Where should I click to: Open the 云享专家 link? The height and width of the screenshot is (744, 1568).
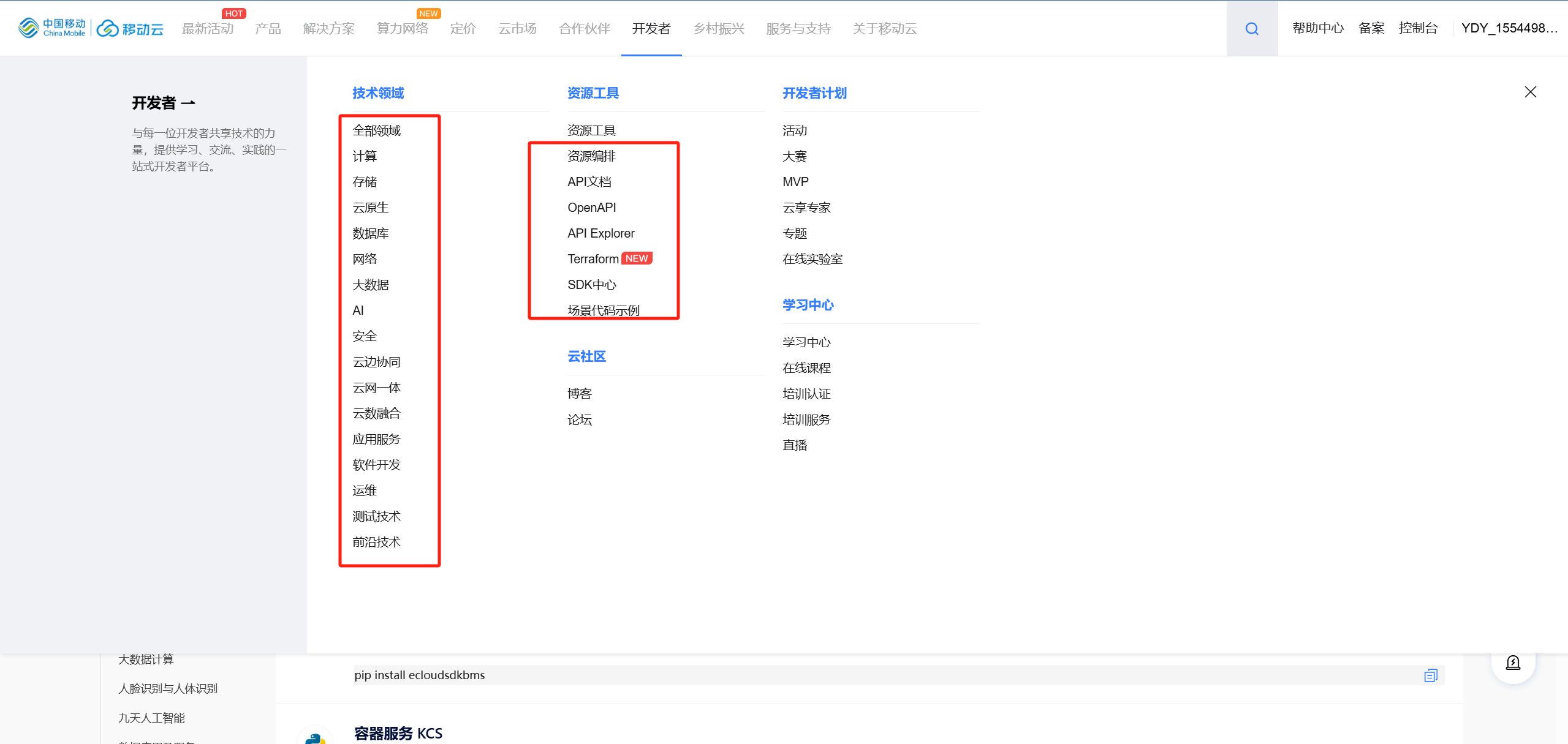click(806, 208)
